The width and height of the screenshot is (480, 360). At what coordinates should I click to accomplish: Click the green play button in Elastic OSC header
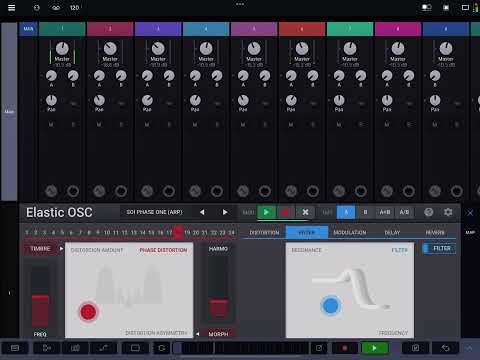tap(266, 212)
